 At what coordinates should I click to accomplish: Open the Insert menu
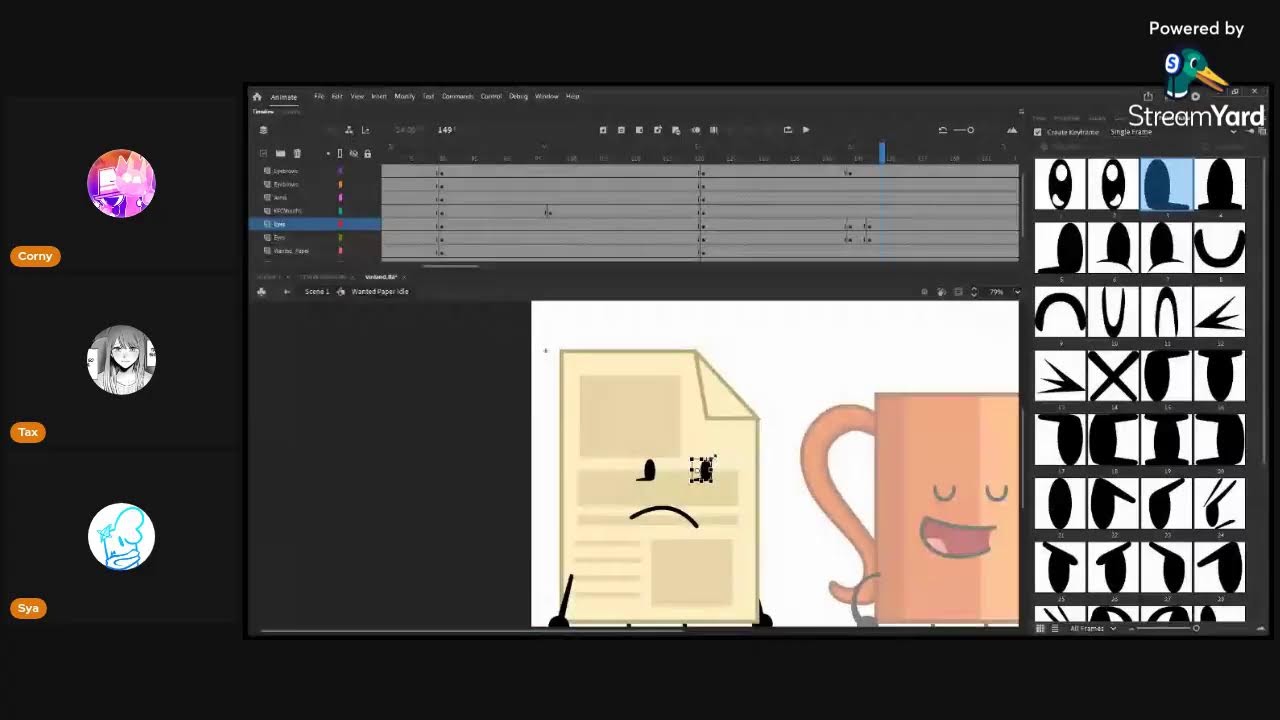(x=379, y=97)
